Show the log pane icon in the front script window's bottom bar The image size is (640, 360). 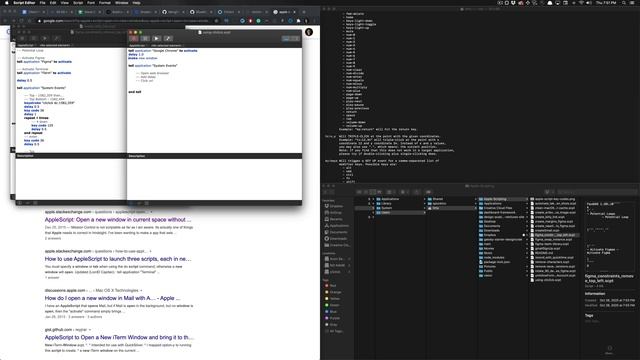click(147, 203)
